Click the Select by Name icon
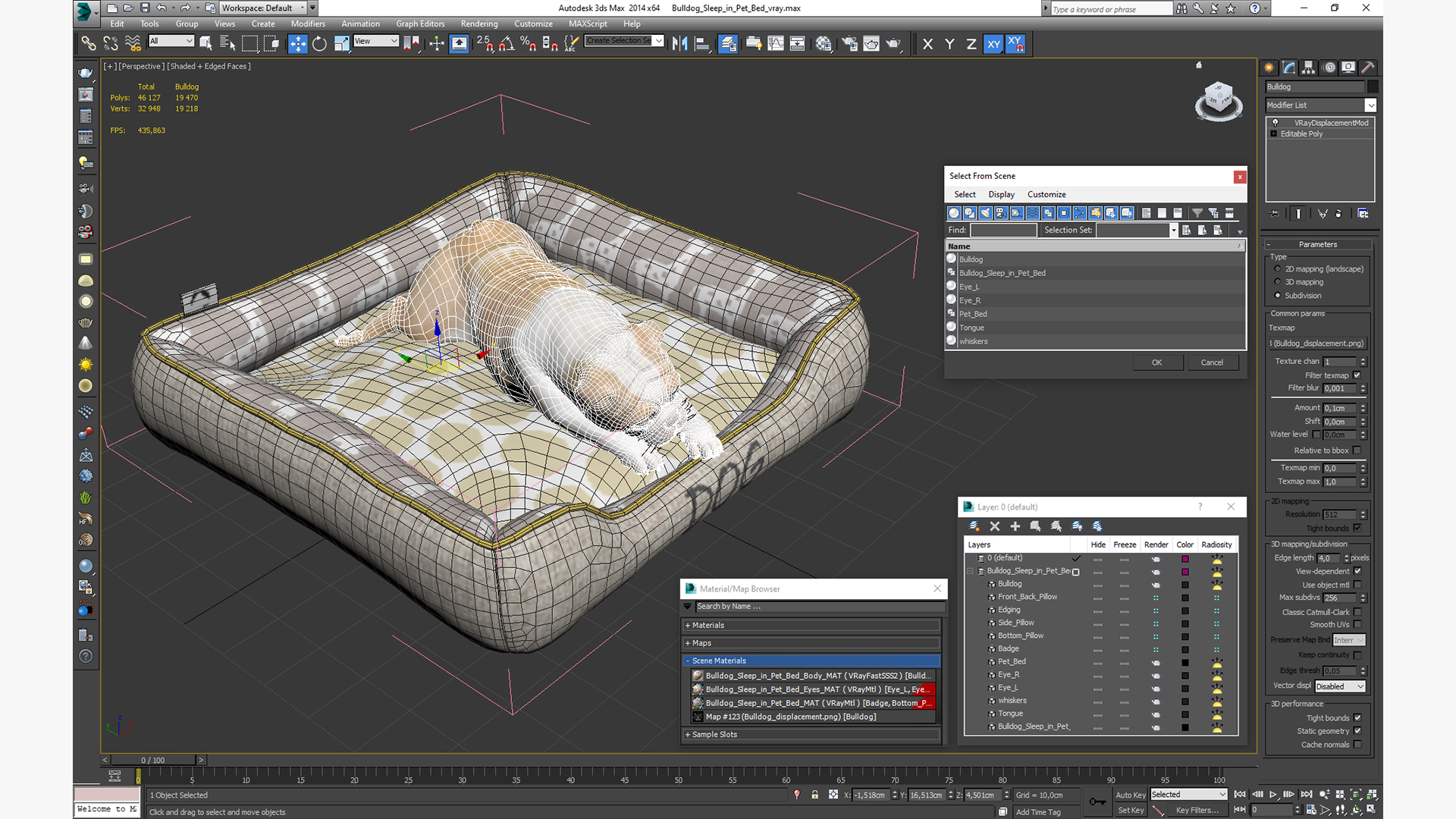Viewport: 1456px width, 819px height. click(227, 44)
